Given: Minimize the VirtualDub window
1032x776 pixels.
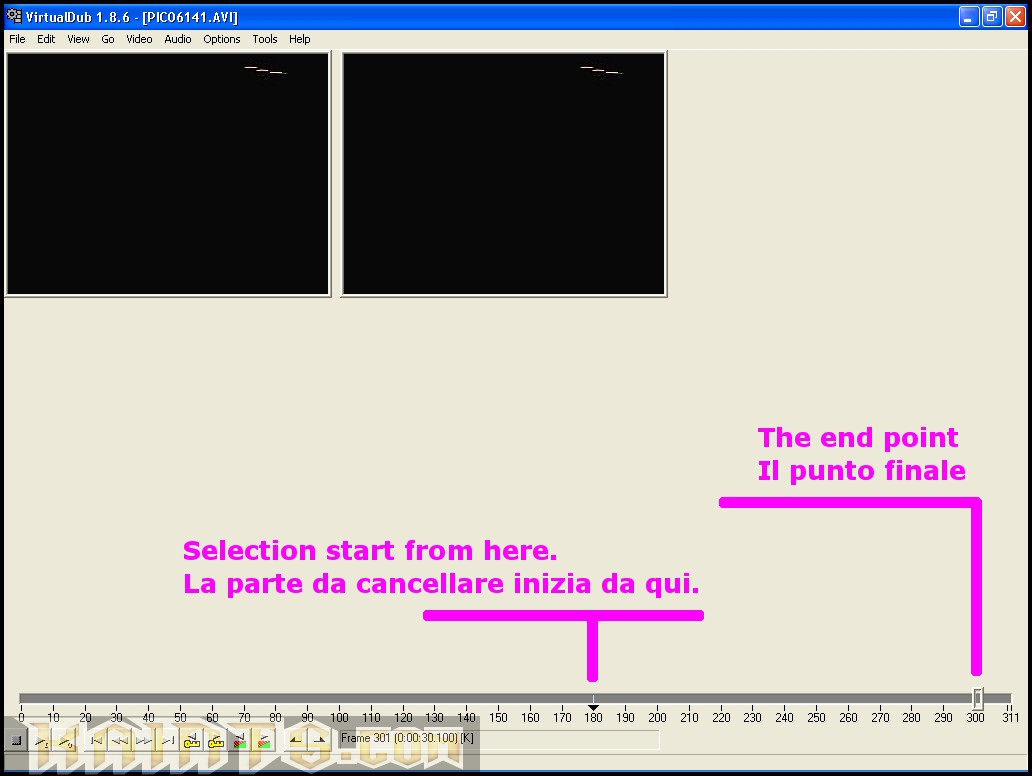Looking at the screenshot, I should pyautogui.click(x=969, y=16).
